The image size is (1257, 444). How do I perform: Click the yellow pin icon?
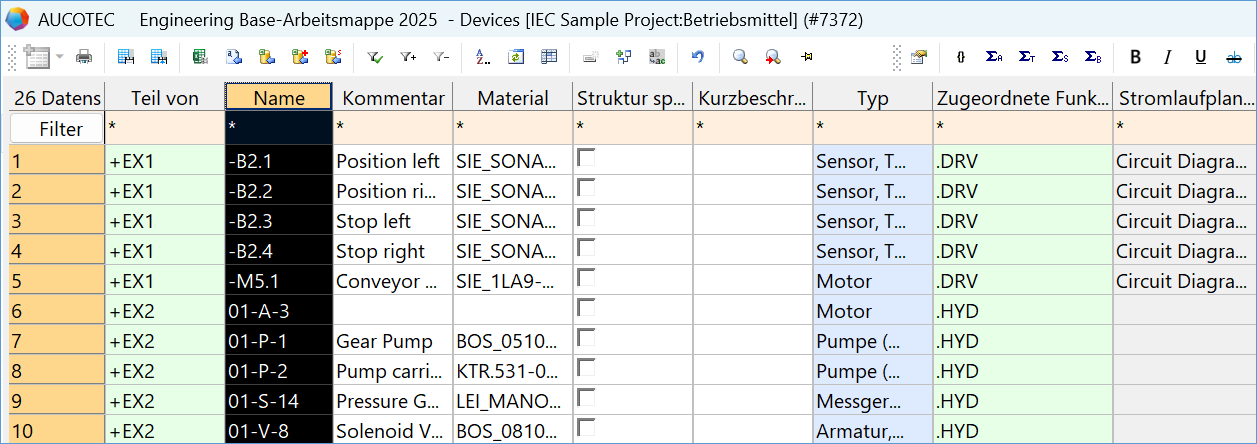807,57
